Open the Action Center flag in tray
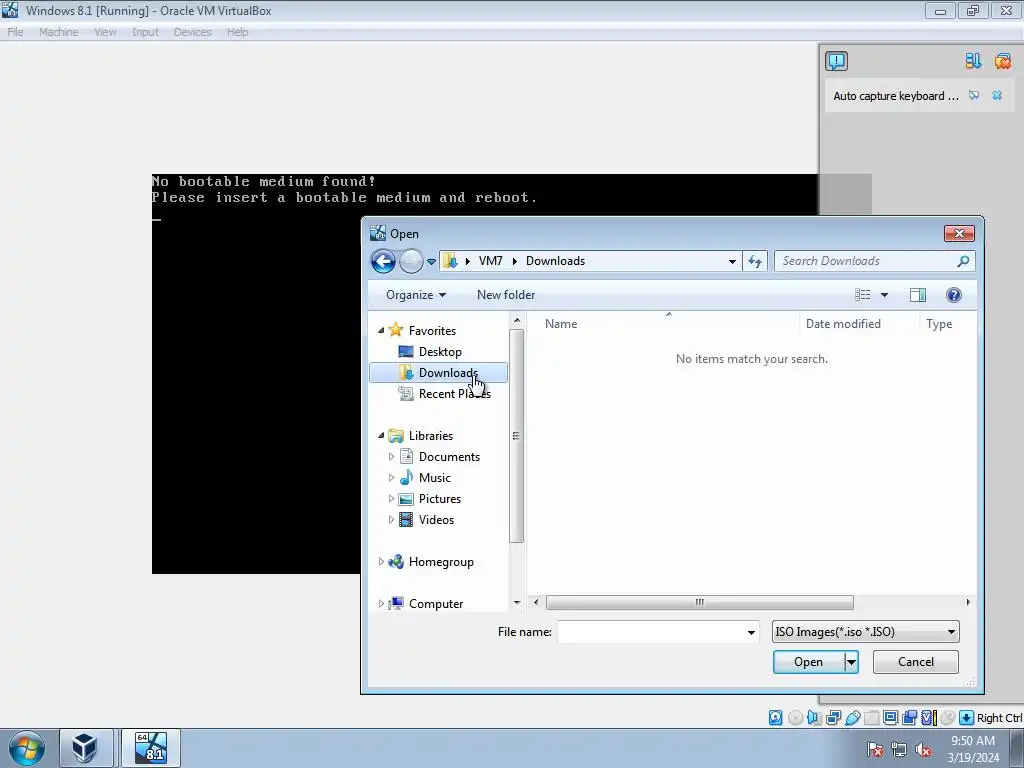Viewport: 1024px width, 768px height. pyautogui.click(x=875, y=750)
